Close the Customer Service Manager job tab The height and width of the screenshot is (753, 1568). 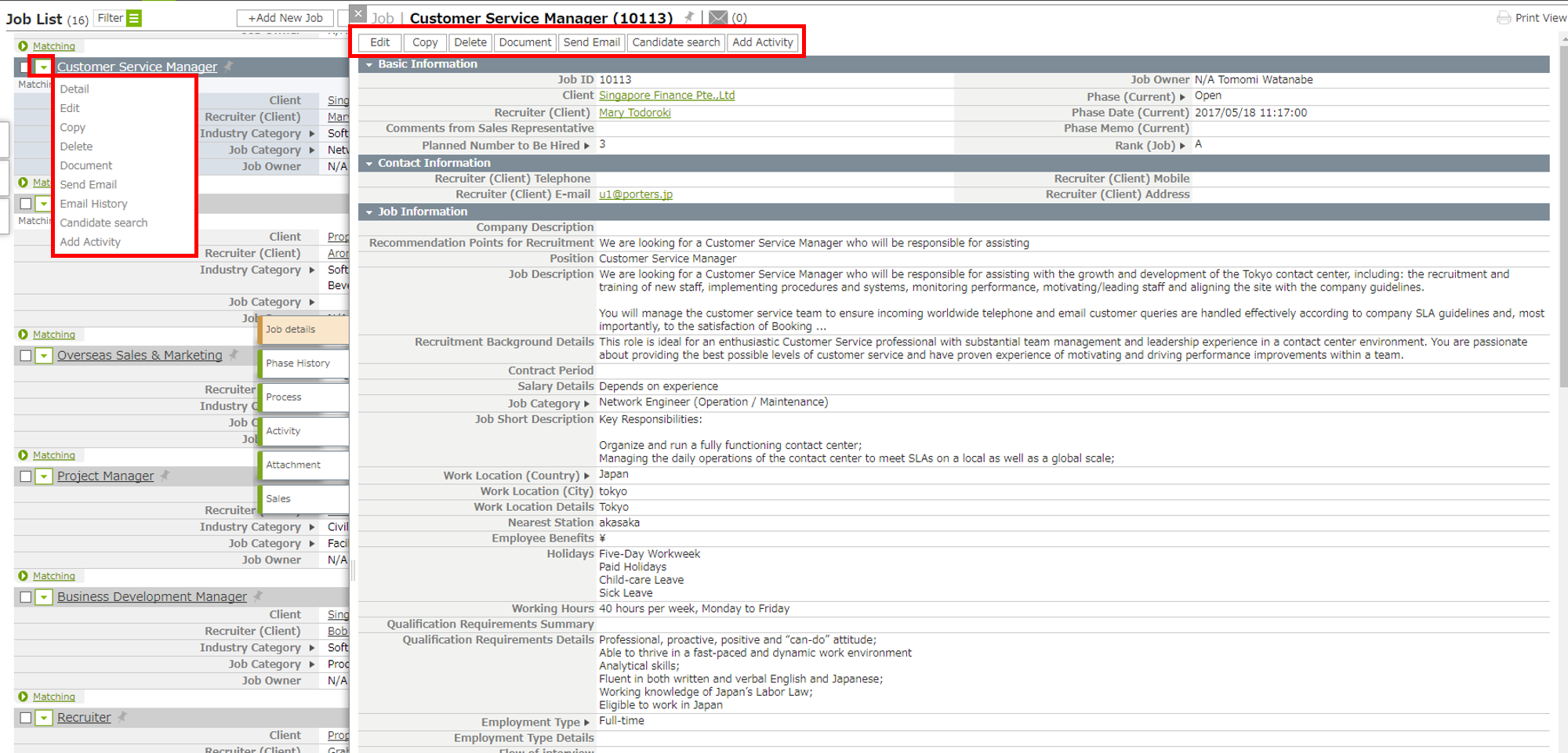358,13
